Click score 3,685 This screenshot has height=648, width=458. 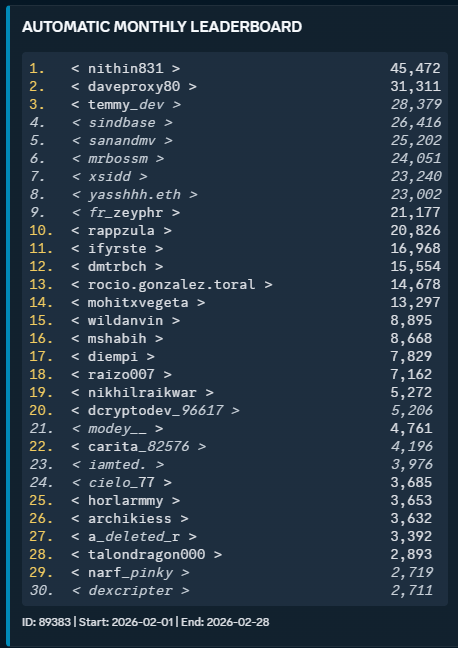pos(411,483)
